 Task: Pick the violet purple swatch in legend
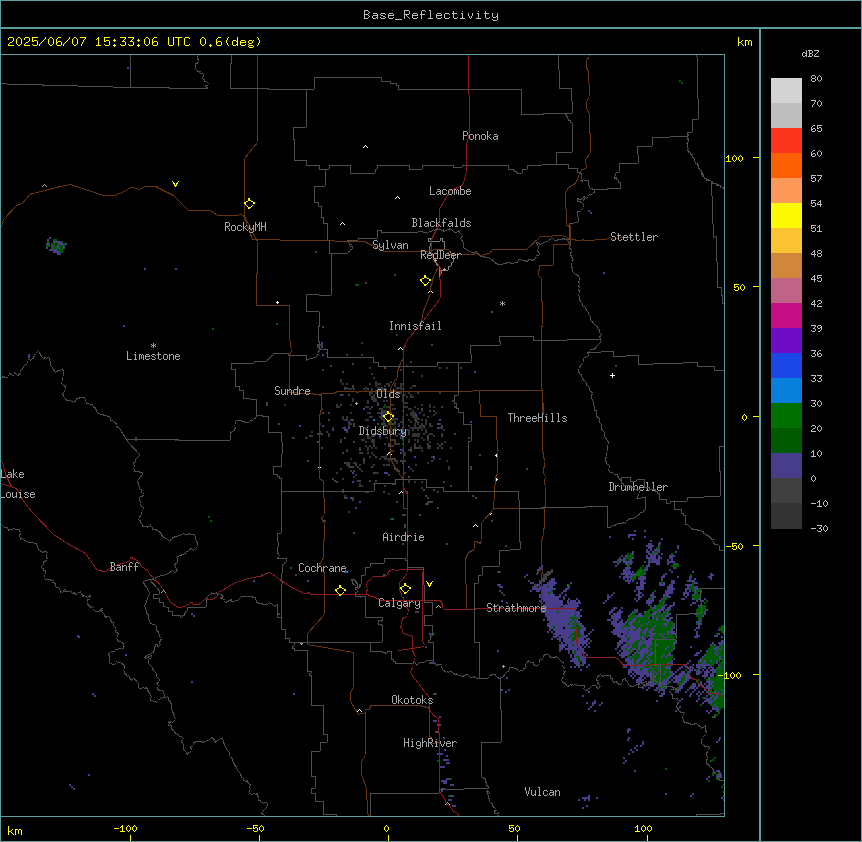point(786,341)
